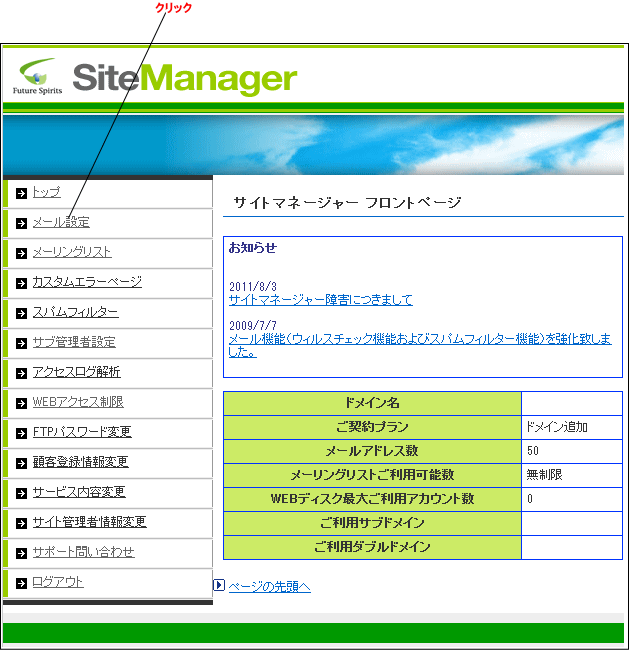Click the Future Spirits logo
The height and width of the screenshot is (650, 629).
37,77
